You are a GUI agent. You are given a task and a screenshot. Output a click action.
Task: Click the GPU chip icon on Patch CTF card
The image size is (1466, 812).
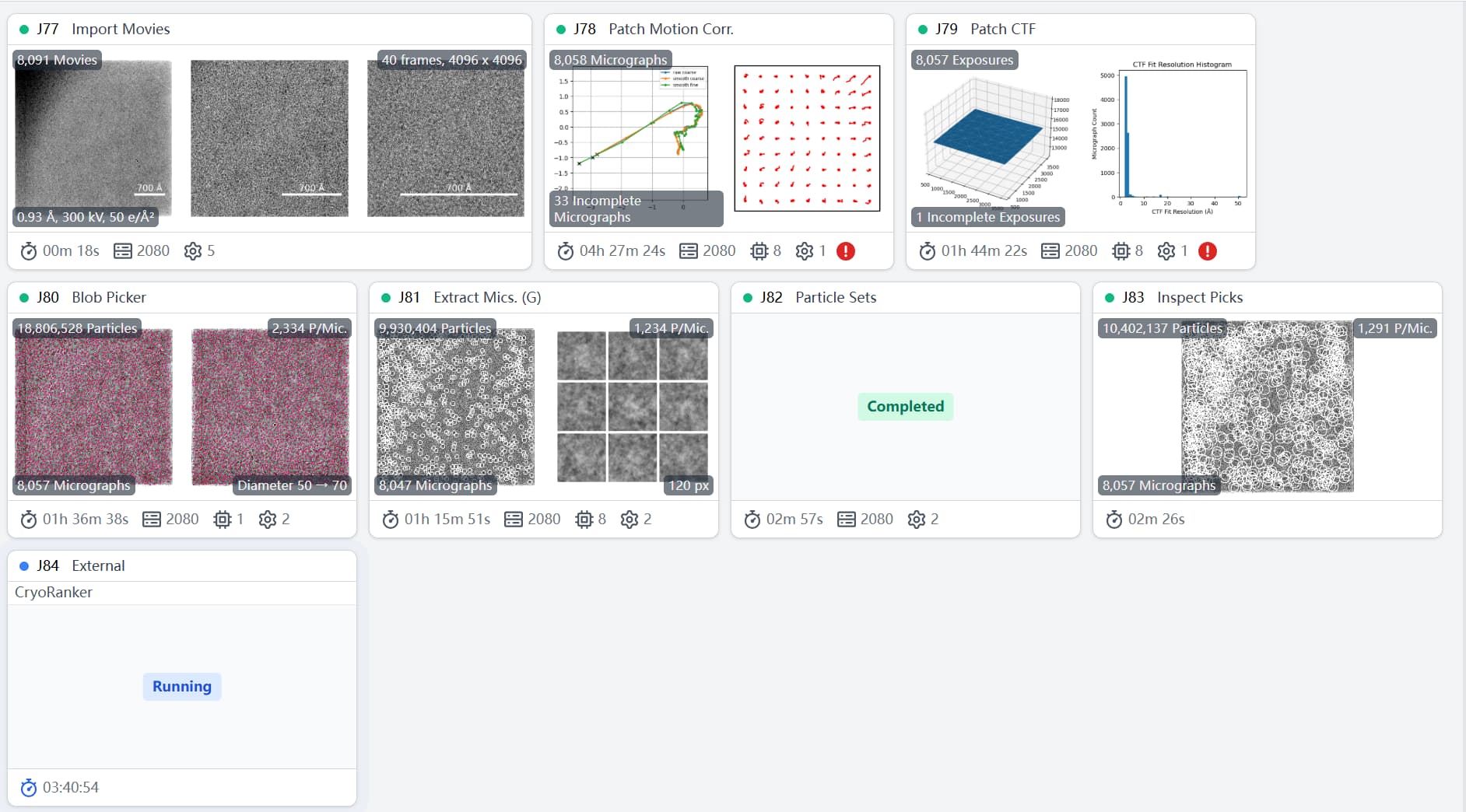pyautogui.click(x=1121, y=251)
